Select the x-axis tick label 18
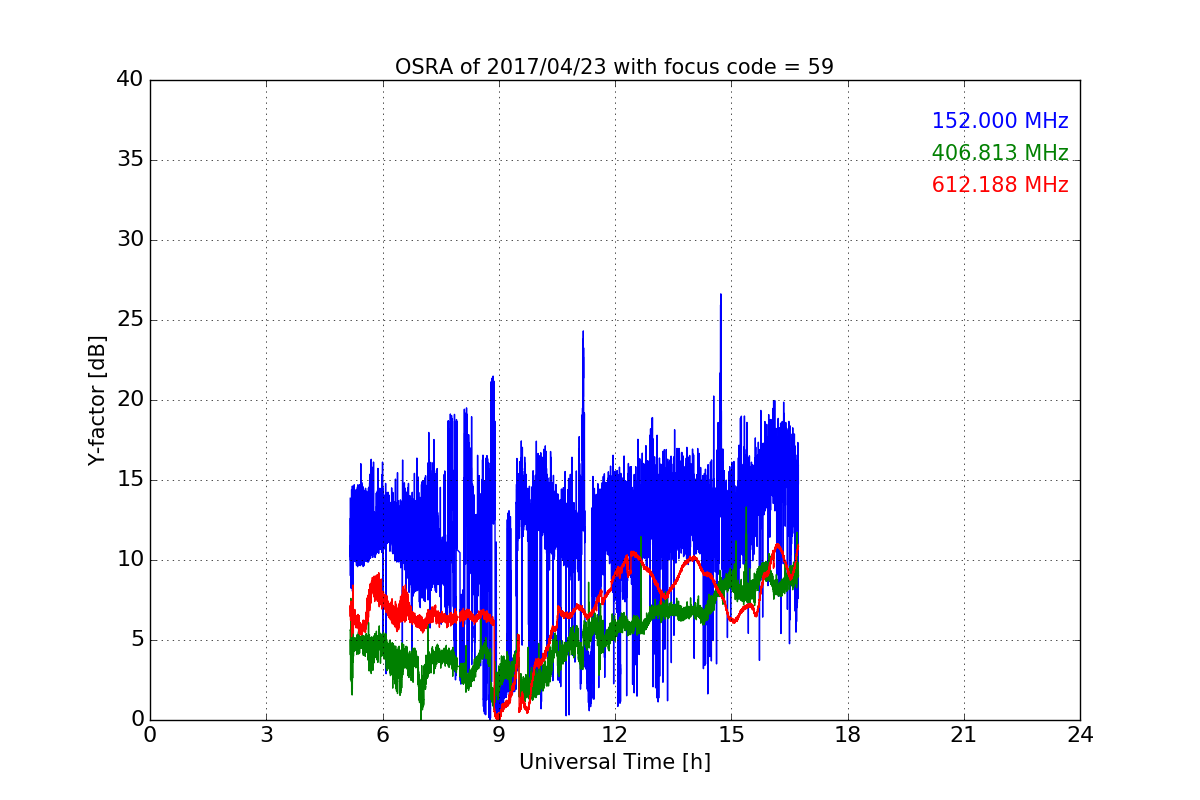The image size is (1200, 800). [x=848, y=735]
